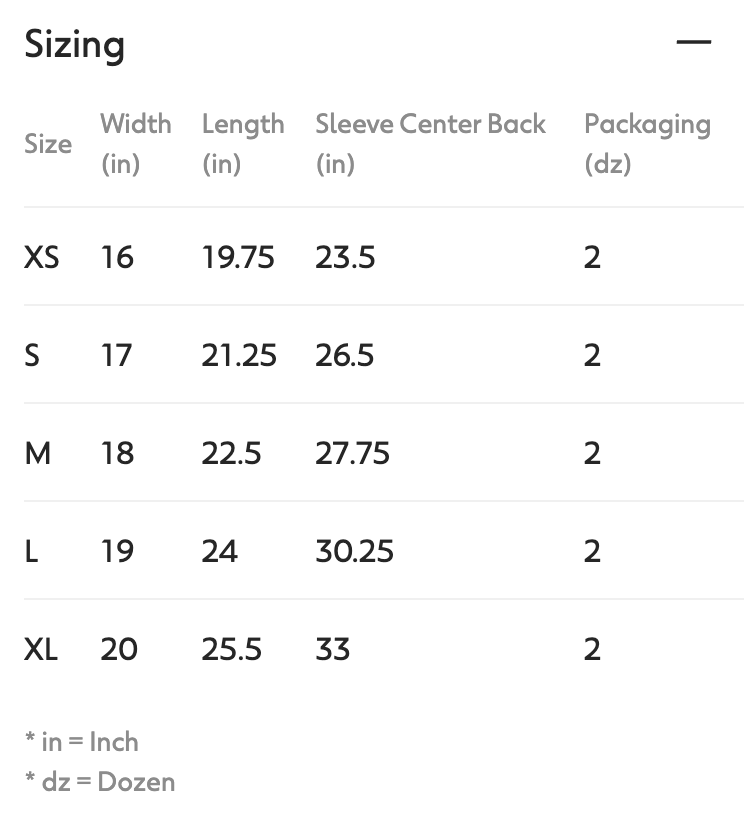
Task: Click the XL sleeve value 33
Action: [x=332, y=649]
